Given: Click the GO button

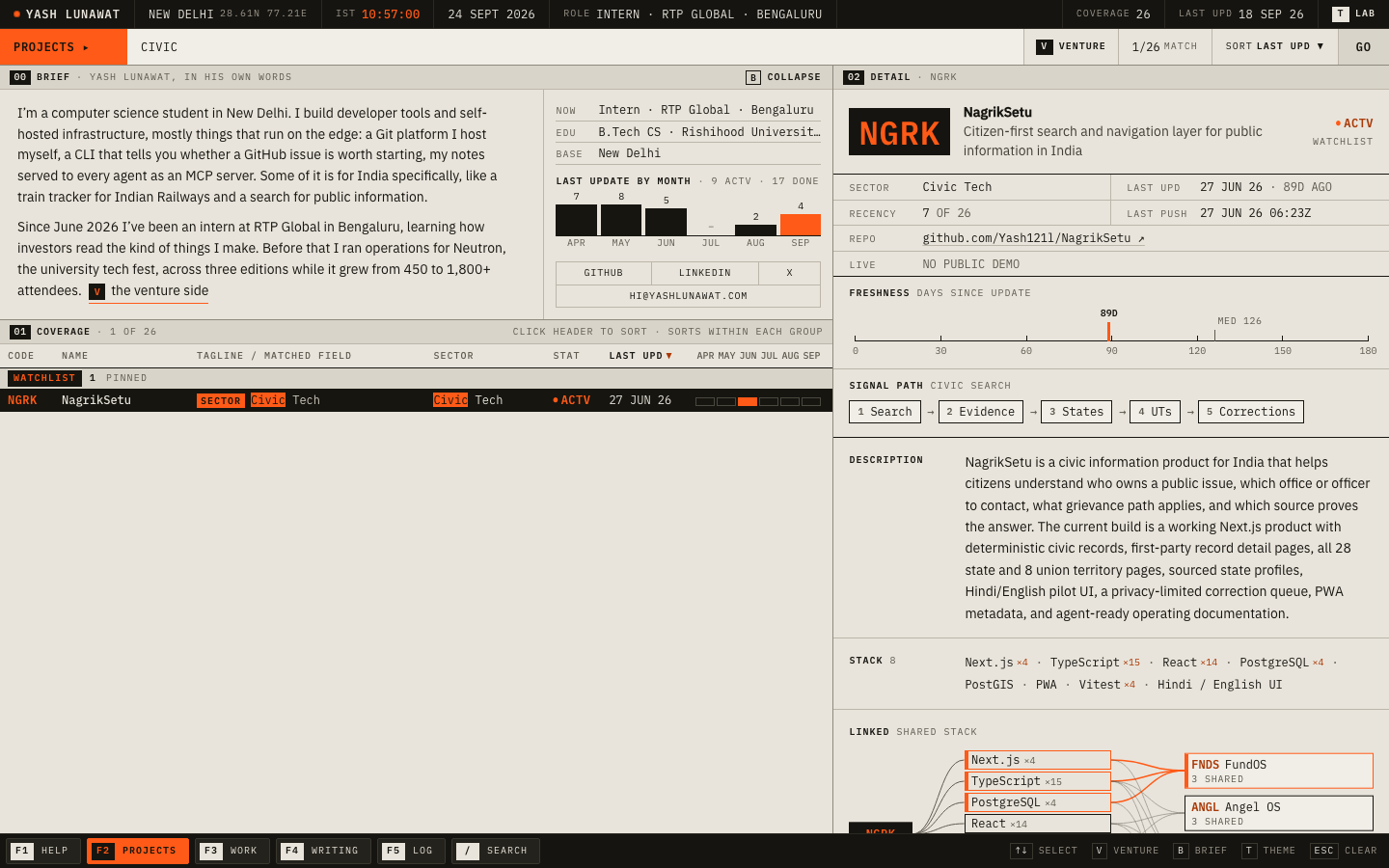Looking at the screenshot, I should click(1363, 47).
